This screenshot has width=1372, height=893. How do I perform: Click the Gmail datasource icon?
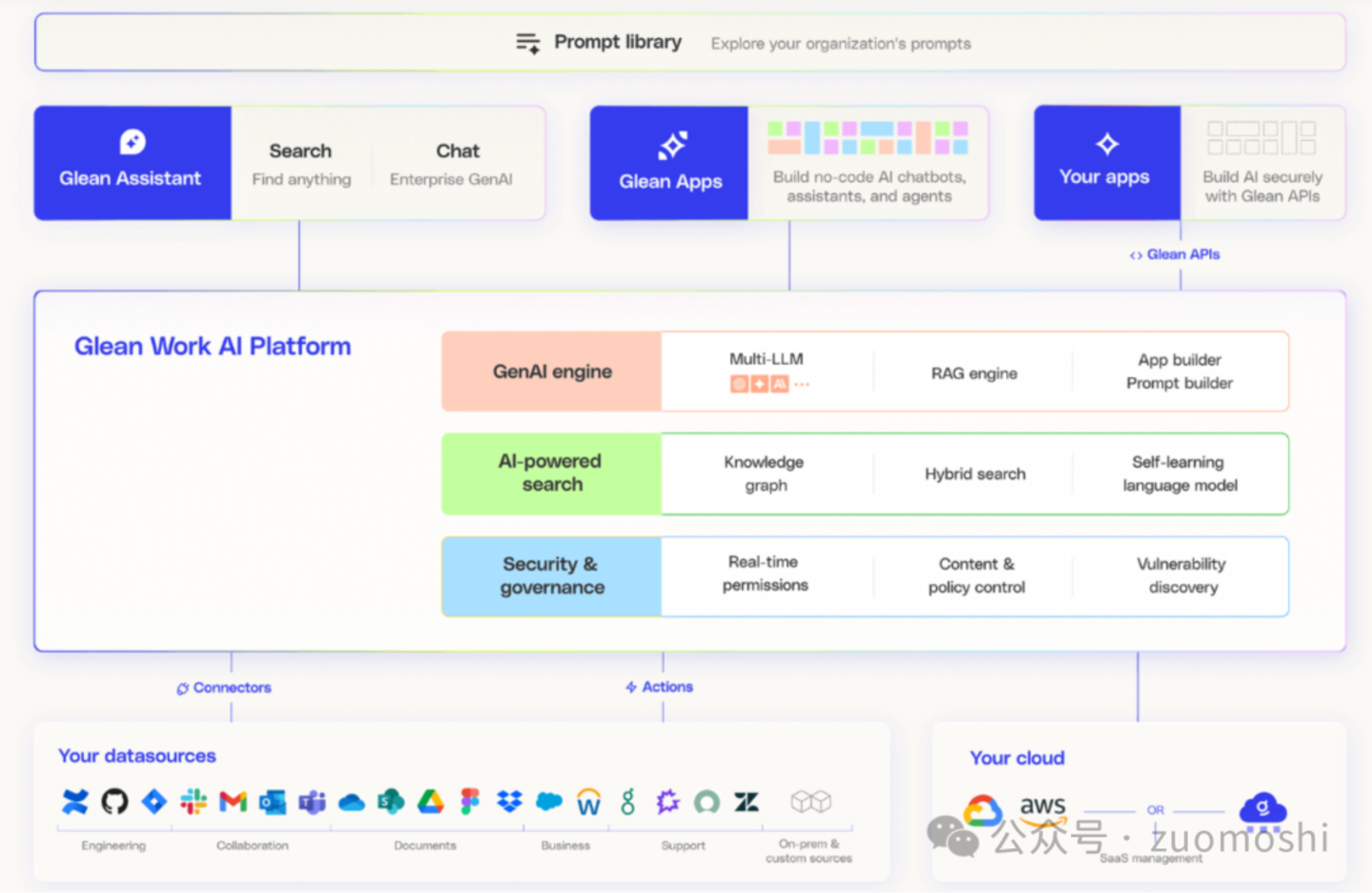233,802
